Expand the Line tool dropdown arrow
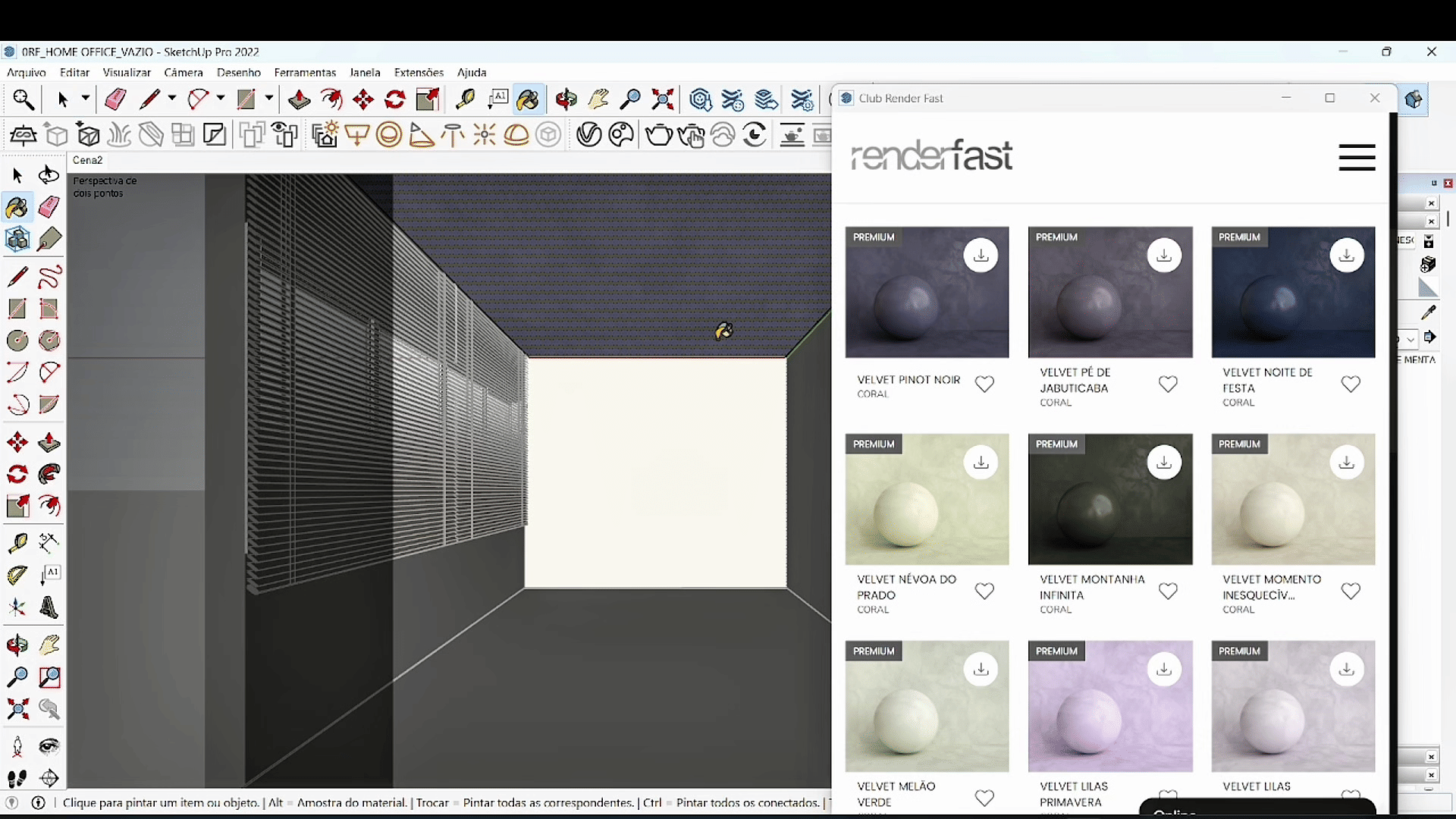The image size is (1456, 819). coord(172,99)
